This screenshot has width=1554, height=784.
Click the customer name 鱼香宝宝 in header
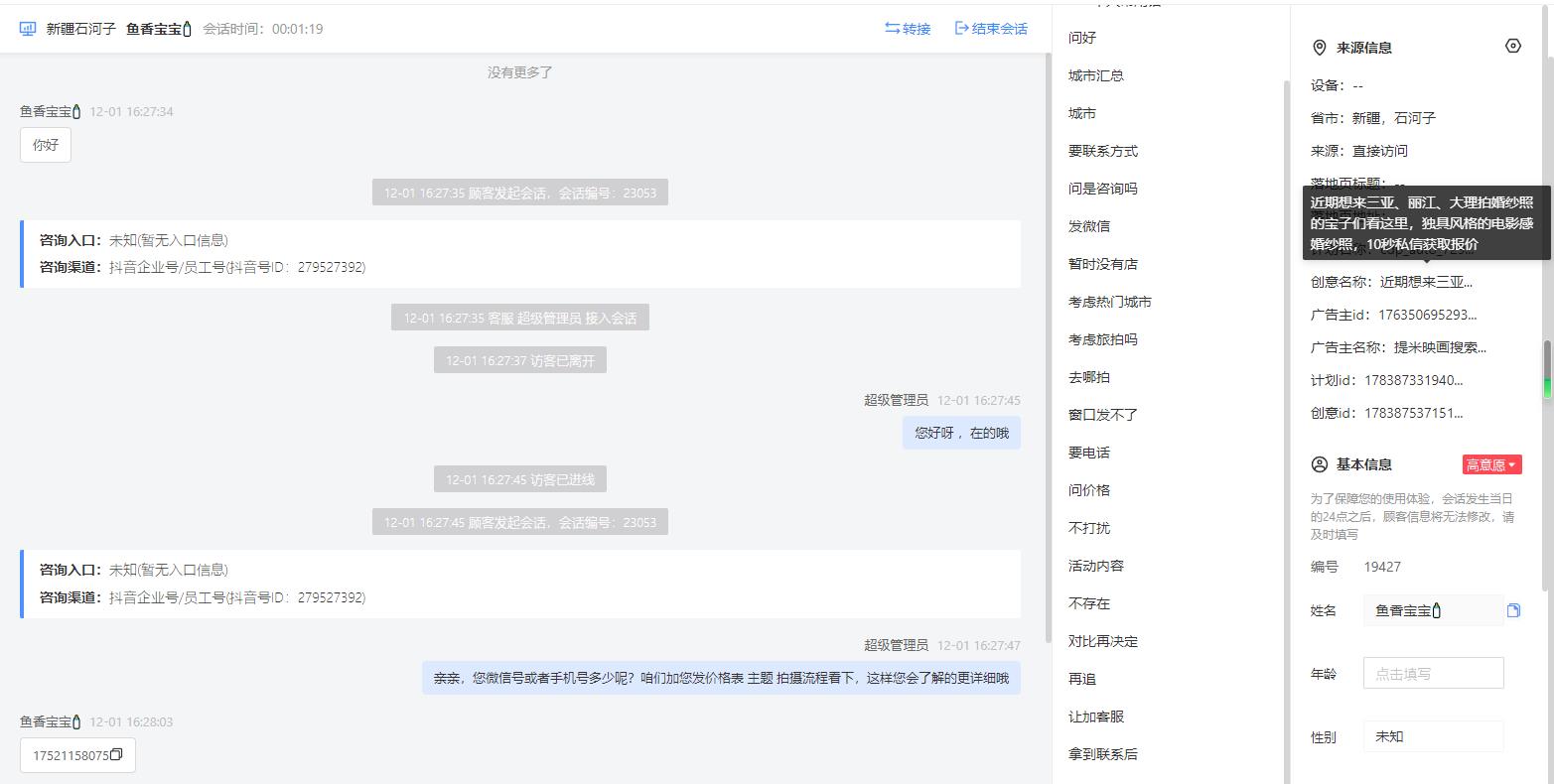pos(159,29)
